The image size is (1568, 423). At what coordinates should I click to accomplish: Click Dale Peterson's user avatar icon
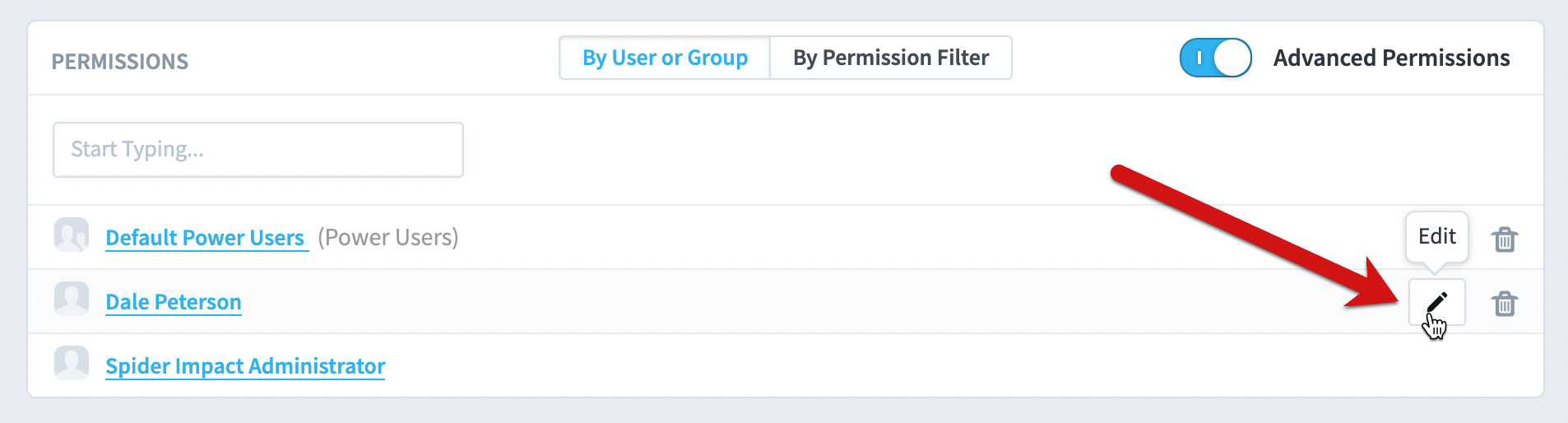click(x=72, y=299)
